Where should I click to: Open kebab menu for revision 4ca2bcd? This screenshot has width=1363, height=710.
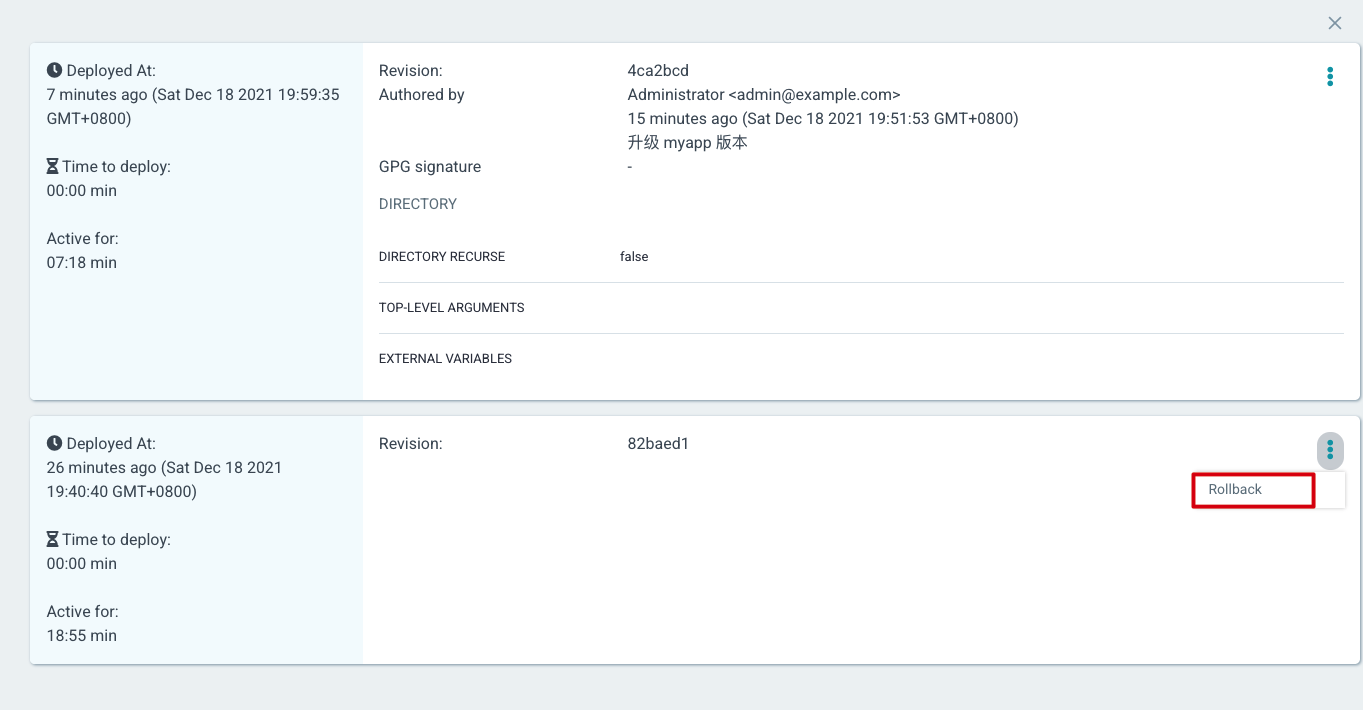(x=1330, y=77)
